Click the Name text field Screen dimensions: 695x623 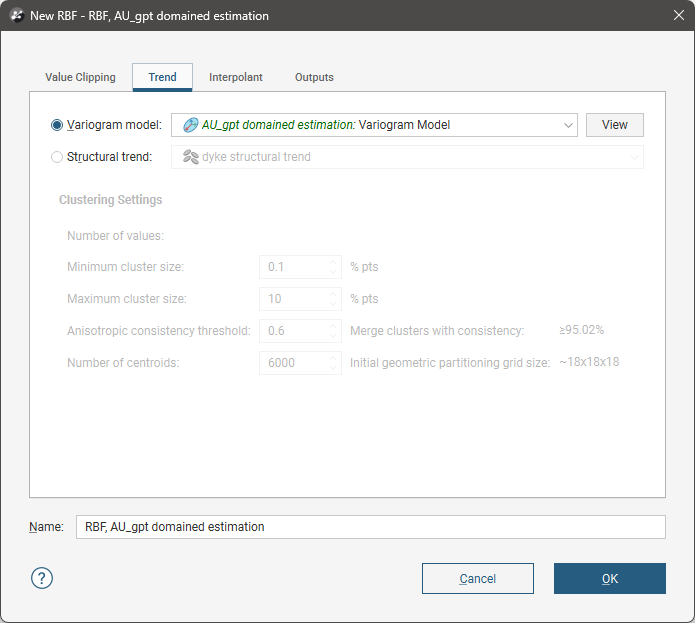pos(370,527)
